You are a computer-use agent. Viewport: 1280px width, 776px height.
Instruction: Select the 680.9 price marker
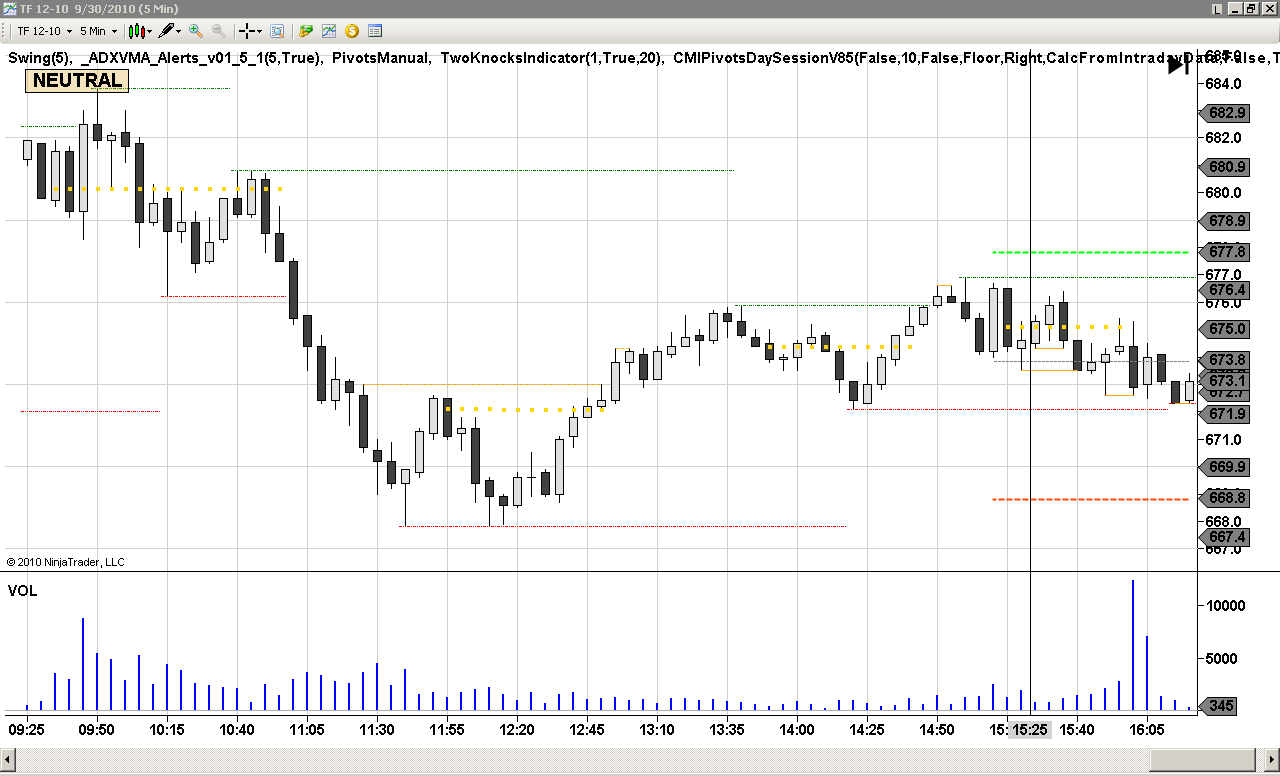click(x=1226, y=167)
